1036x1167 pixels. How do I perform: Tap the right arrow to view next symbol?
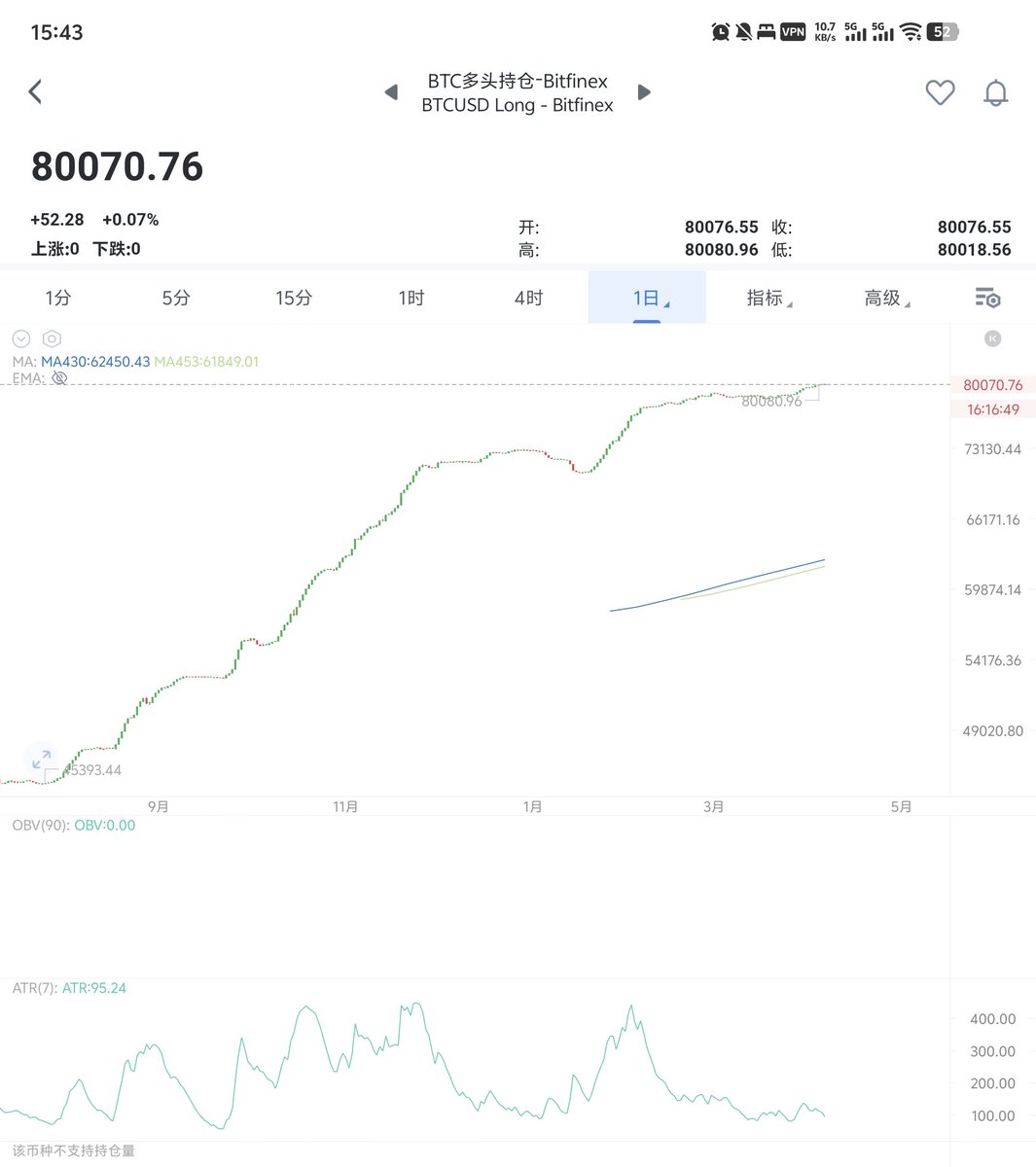pos(644,91)
